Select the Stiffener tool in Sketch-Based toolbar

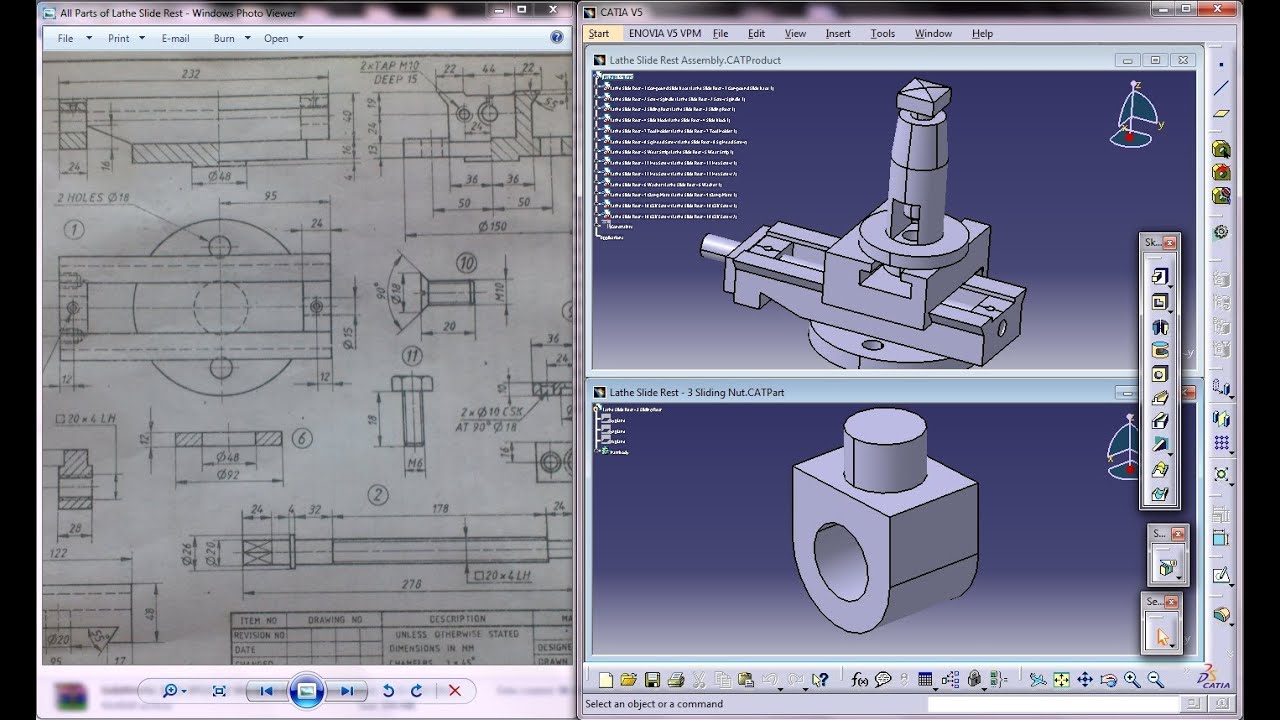(1160, 445)
